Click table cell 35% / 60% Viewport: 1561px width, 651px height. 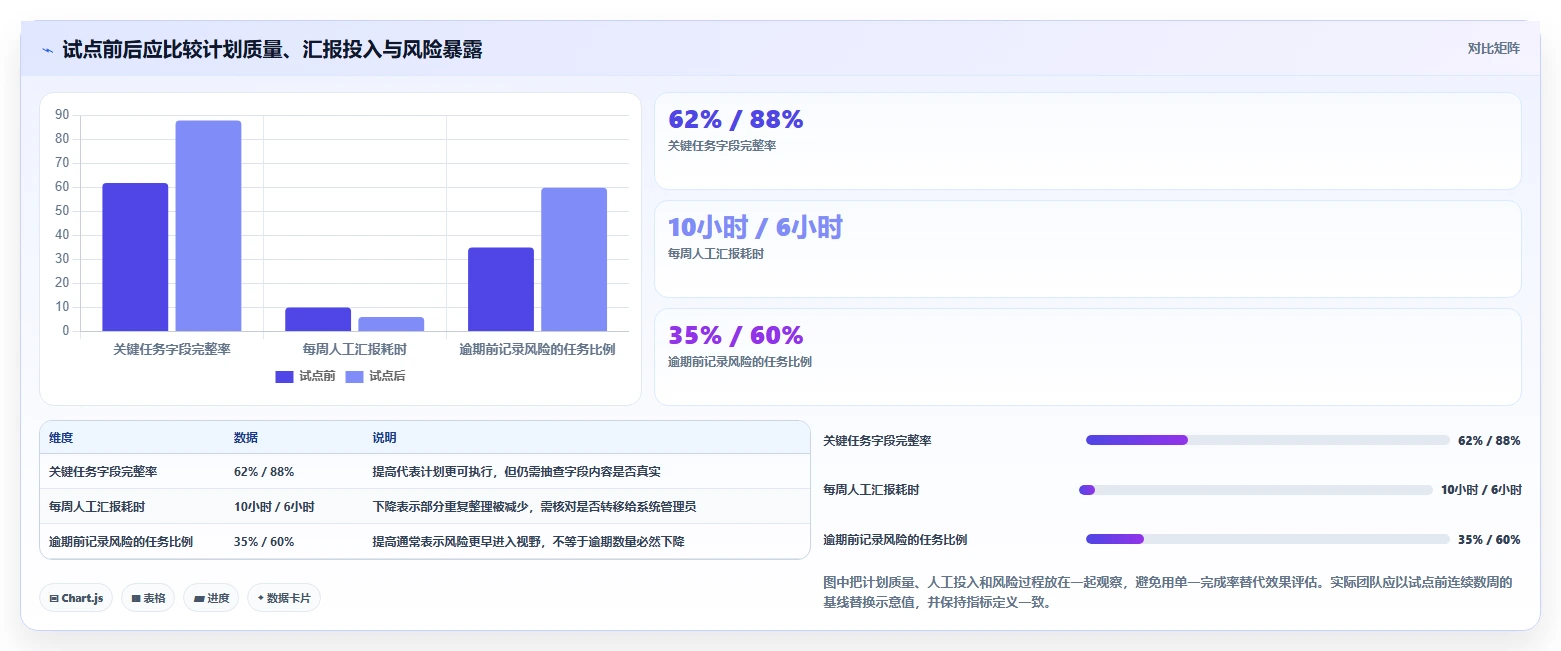coord(264,542)
